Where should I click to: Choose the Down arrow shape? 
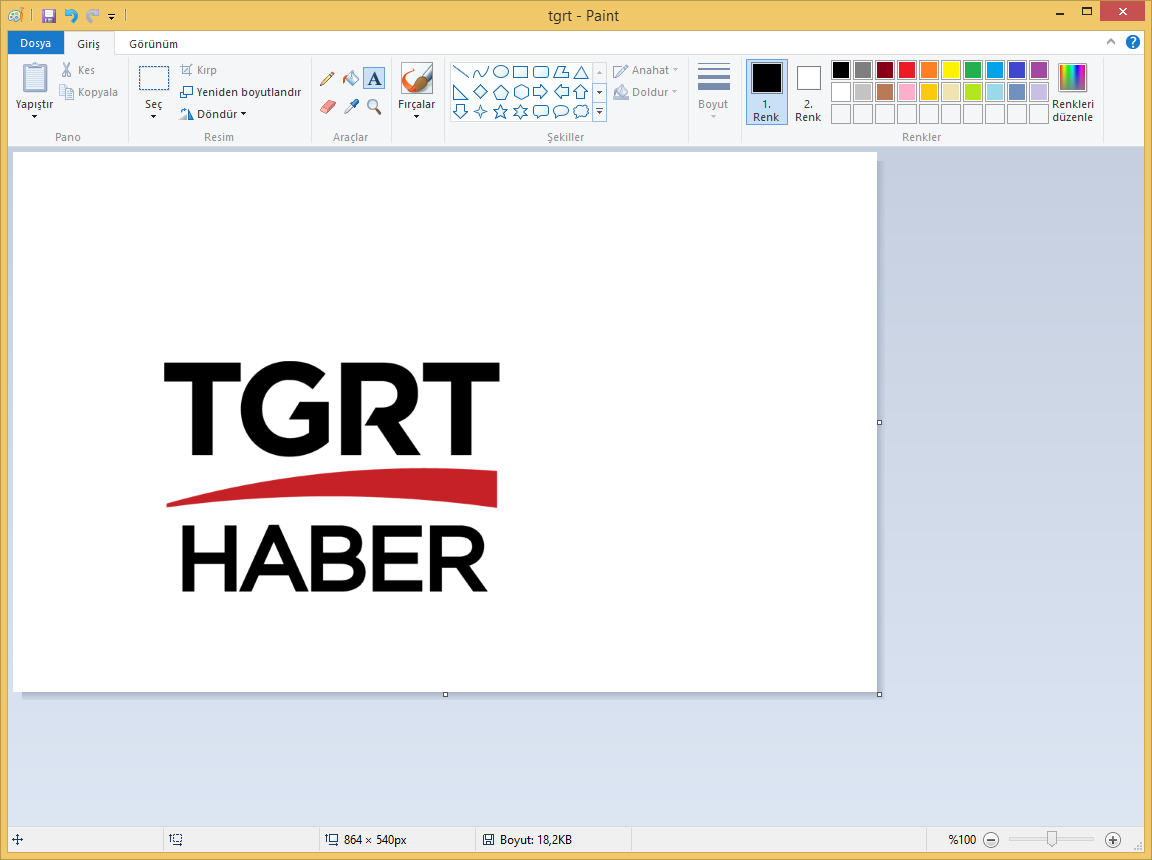(x=461, y=112)
